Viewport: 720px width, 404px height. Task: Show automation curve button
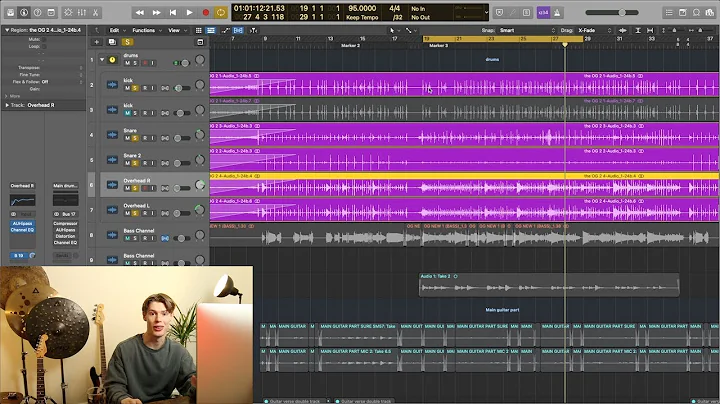click(225, 30)
